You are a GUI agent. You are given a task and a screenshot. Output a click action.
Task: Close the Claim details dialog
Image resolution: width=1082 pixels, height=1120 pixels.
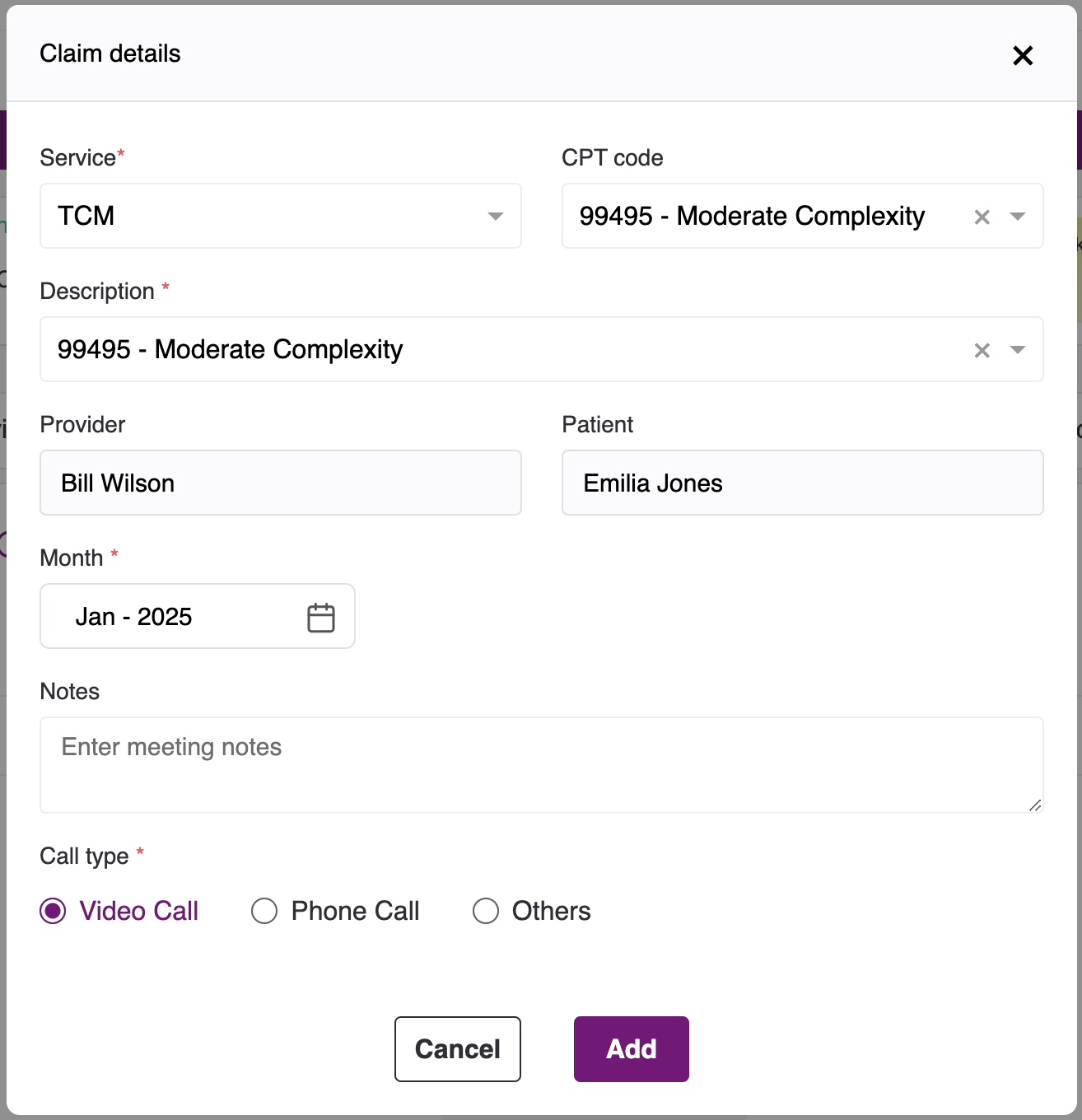click(x=1023, y=55)
